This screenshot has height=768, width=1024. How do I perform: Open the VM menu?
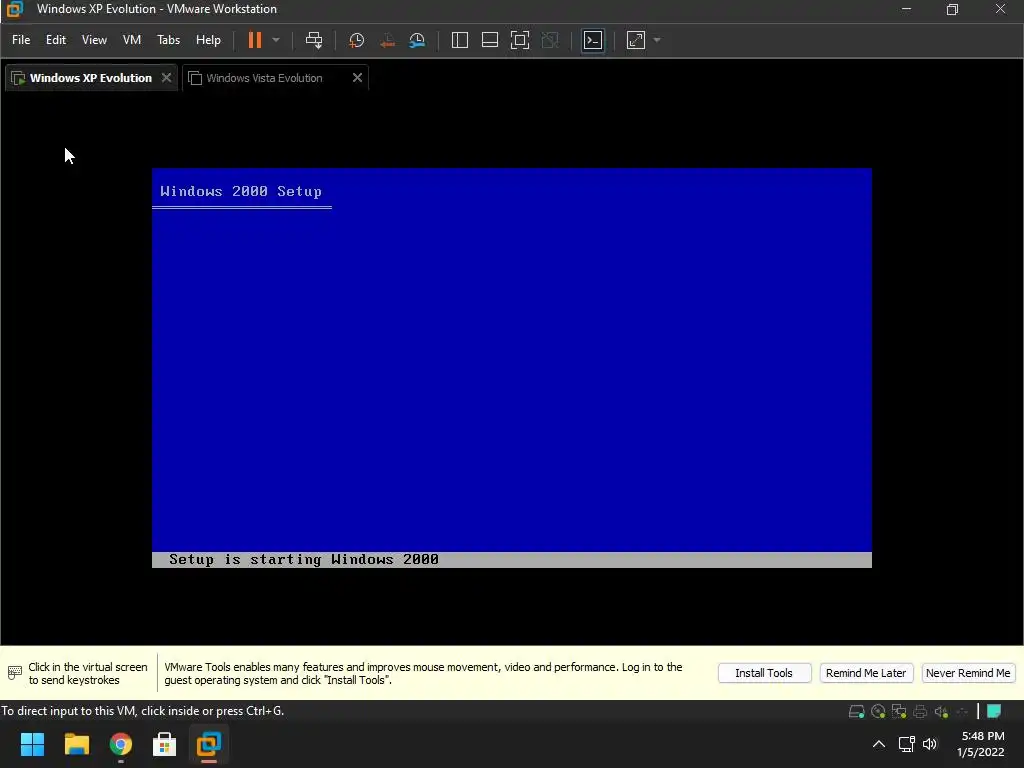[x=132, y=40]
